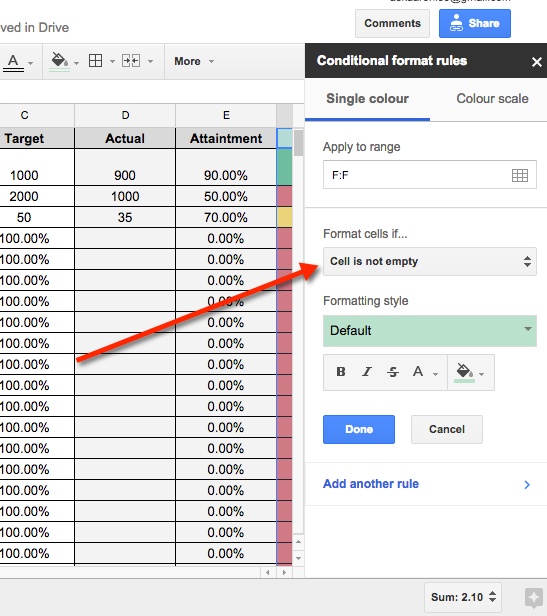
Task: Open the Sum: 2.10 selector
Action: [463, 597]
